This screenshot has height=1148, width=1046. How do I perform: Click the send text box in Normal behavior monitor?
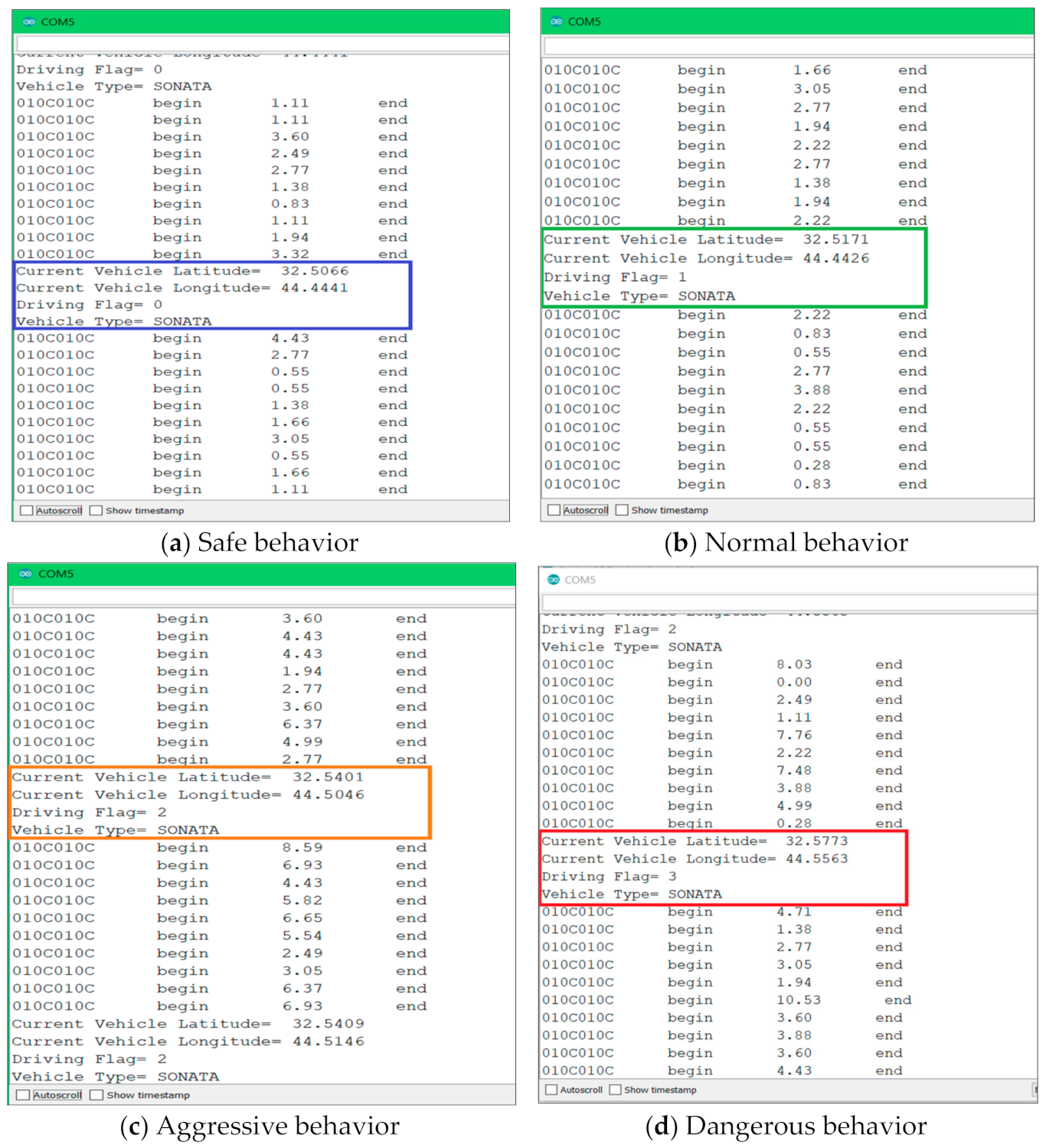(787, 46)
